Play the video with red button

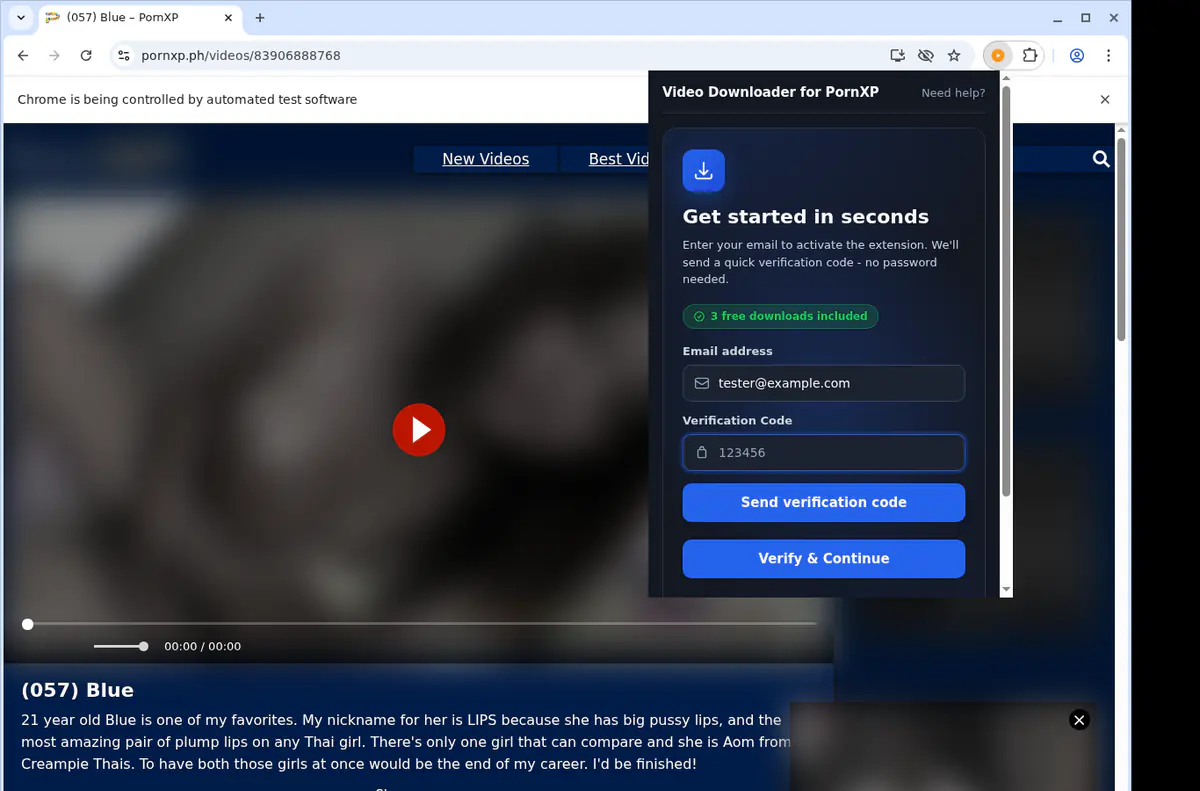pyautogui.click(x=418, y=430)
